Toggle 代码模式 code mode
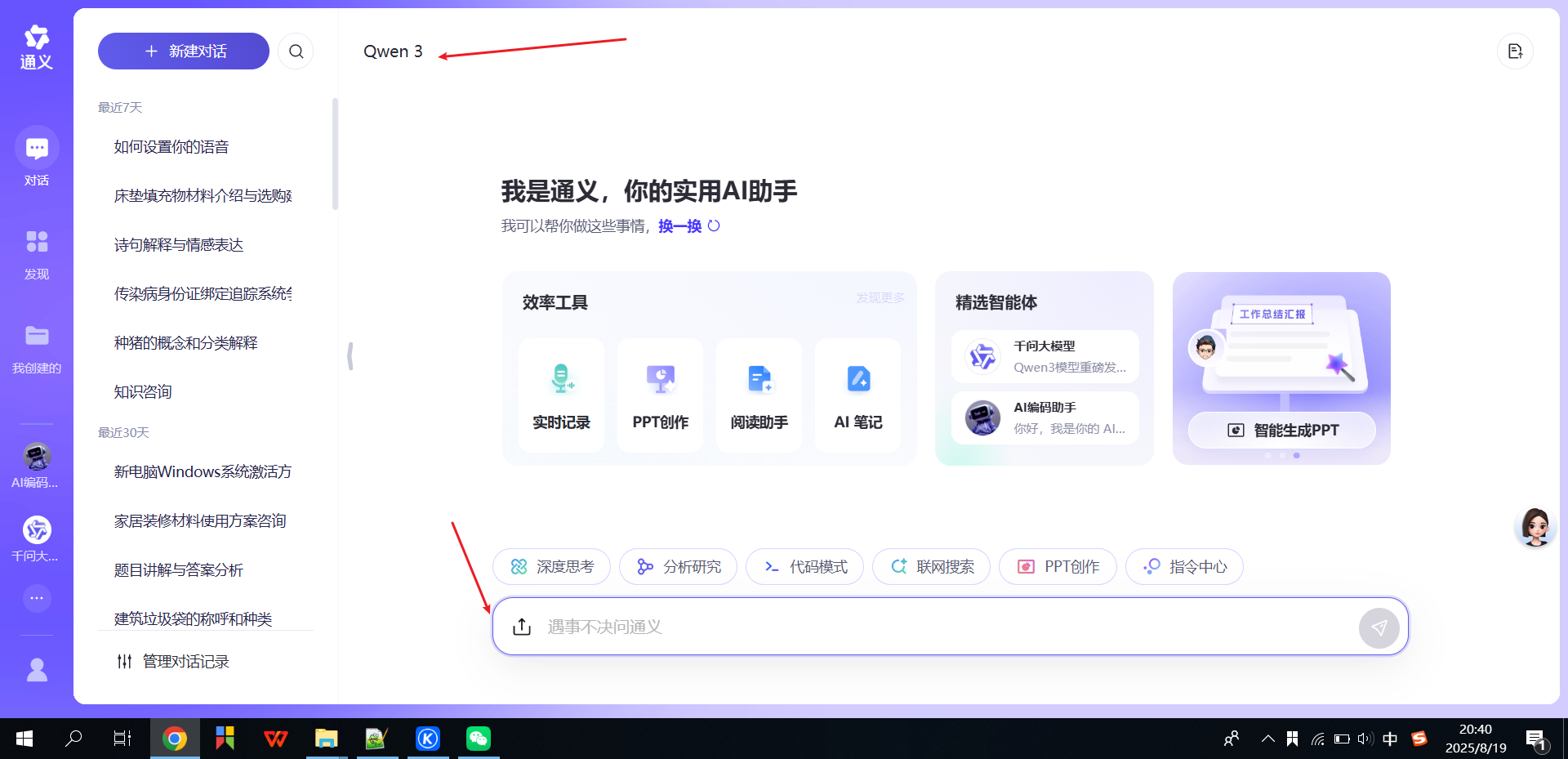The height and width of the screenshot is (759, 1568). pos(804,567)
